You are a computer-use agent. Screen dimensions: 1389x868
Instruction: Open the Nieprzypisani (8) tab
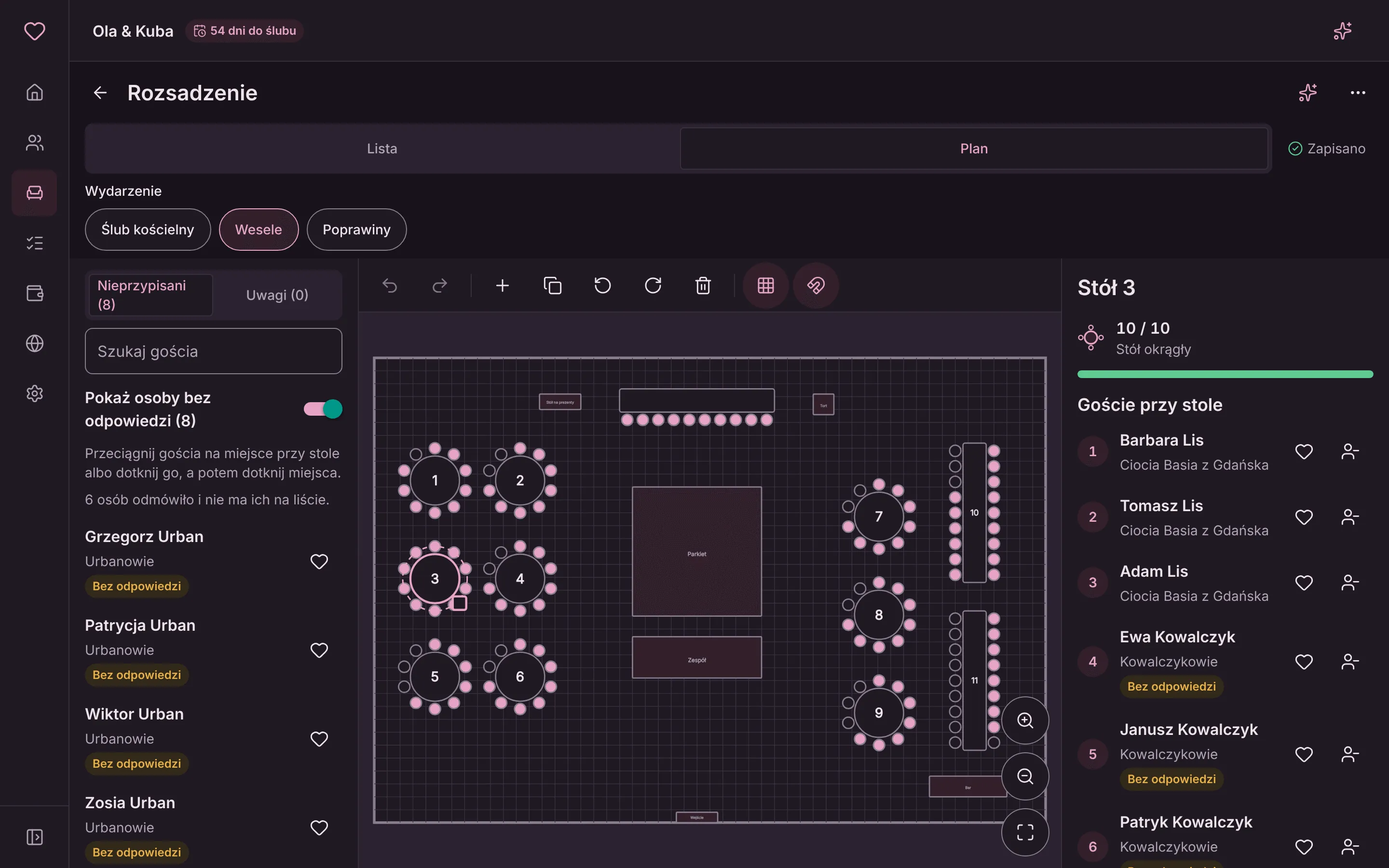tap(151, 295)
